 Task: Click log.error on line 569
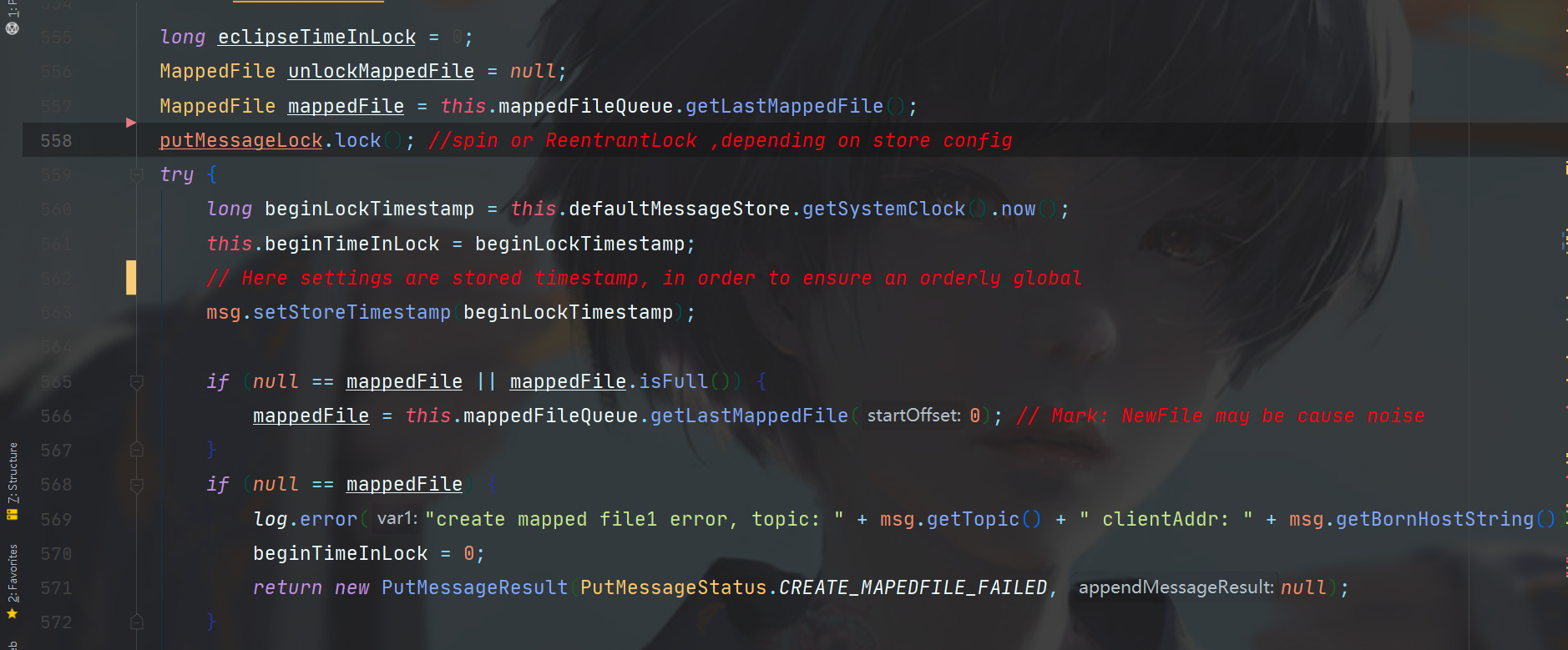click(x=305, y=519)
